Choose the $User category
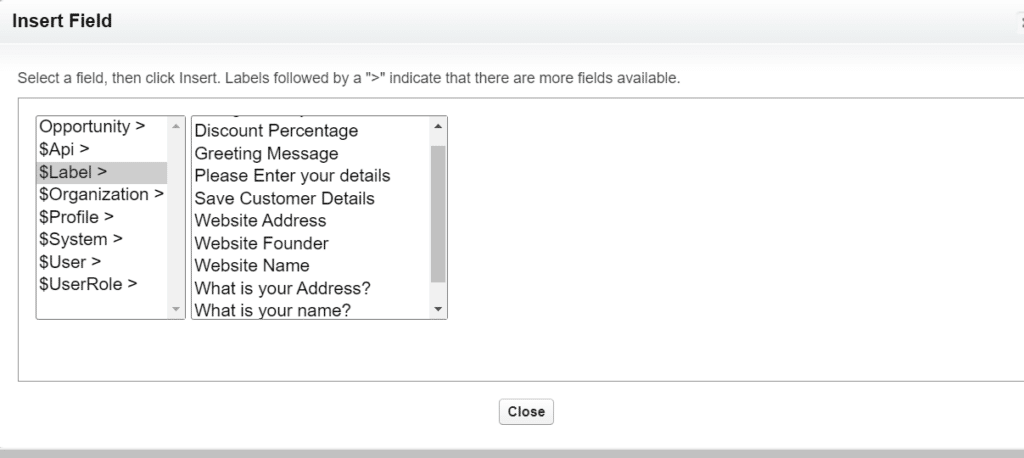Screen dimensions: 1024x458 tap(70, 261)
